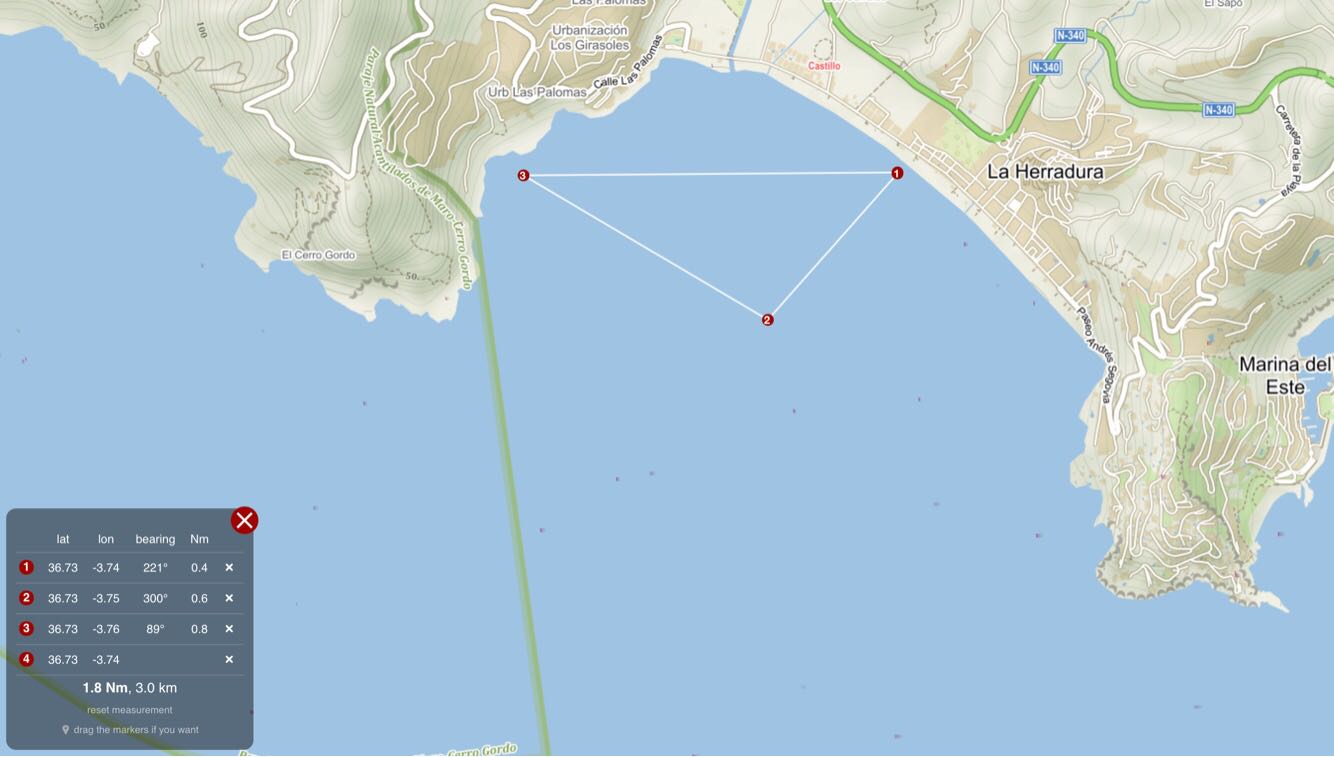Click map marker 2 in the bay
1334x757 pixels.
pos(768,320)
